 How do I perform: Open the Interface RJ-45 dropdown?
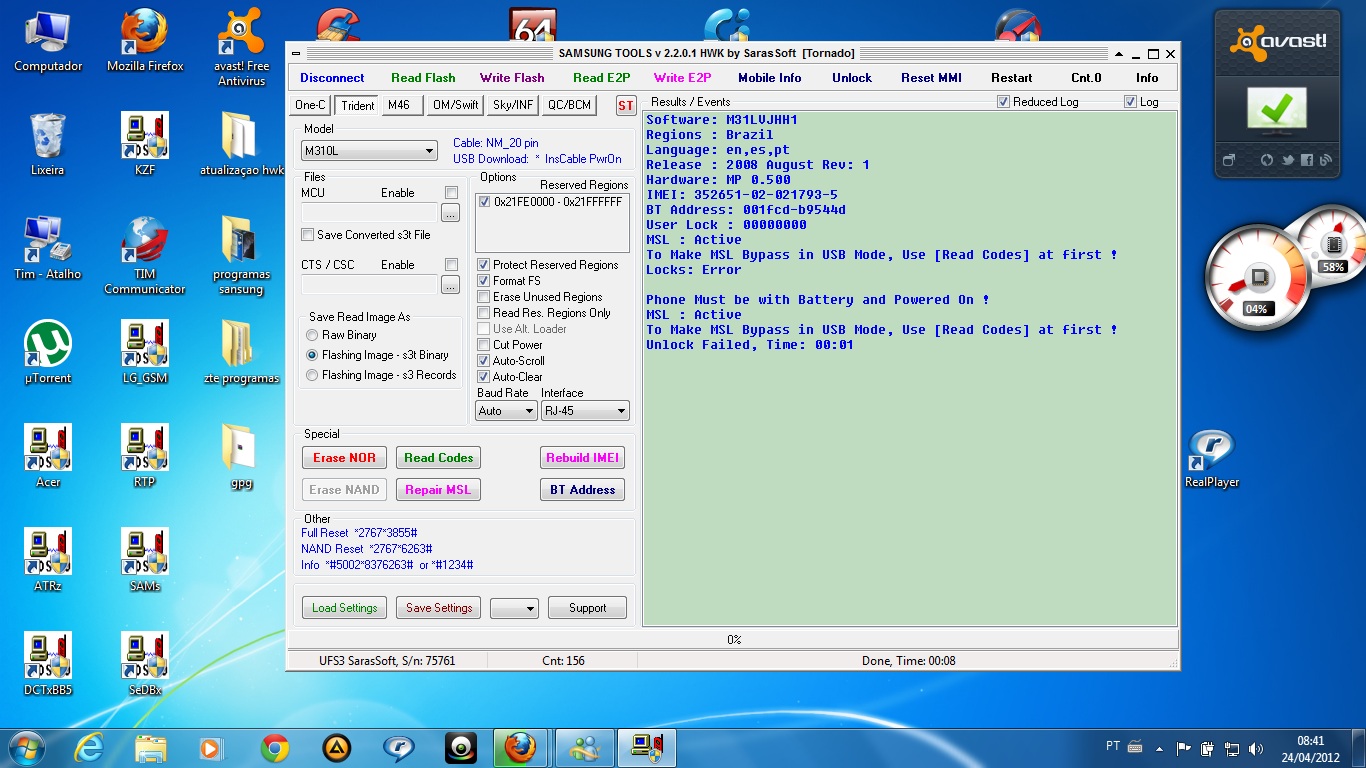coord(585,411)
